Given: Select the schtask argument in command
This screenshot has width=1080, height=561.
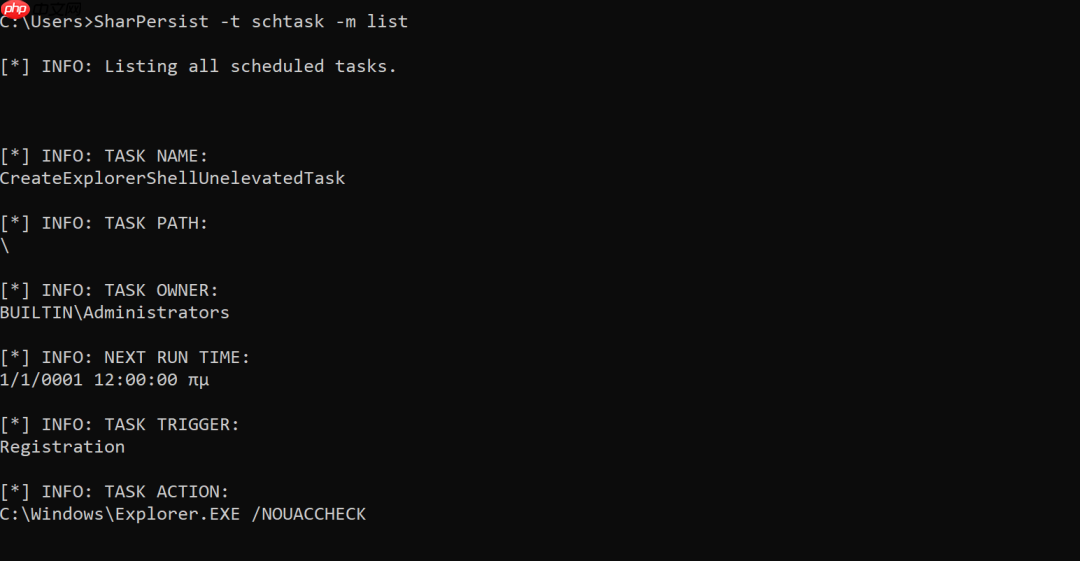Looking at the screenshot, I should tap(287, 21).
